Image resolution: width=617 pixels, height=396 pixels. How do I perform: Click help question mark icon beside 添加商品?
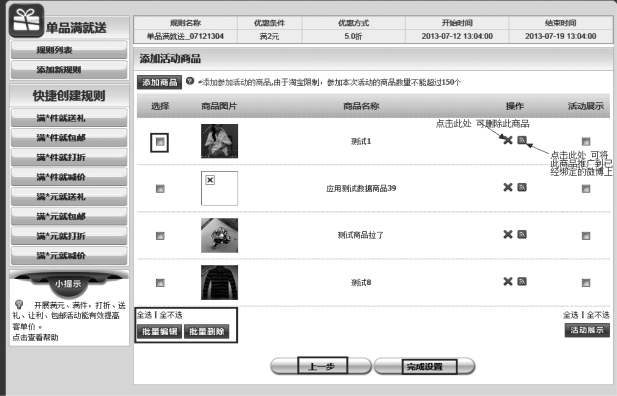pos(190,81)
